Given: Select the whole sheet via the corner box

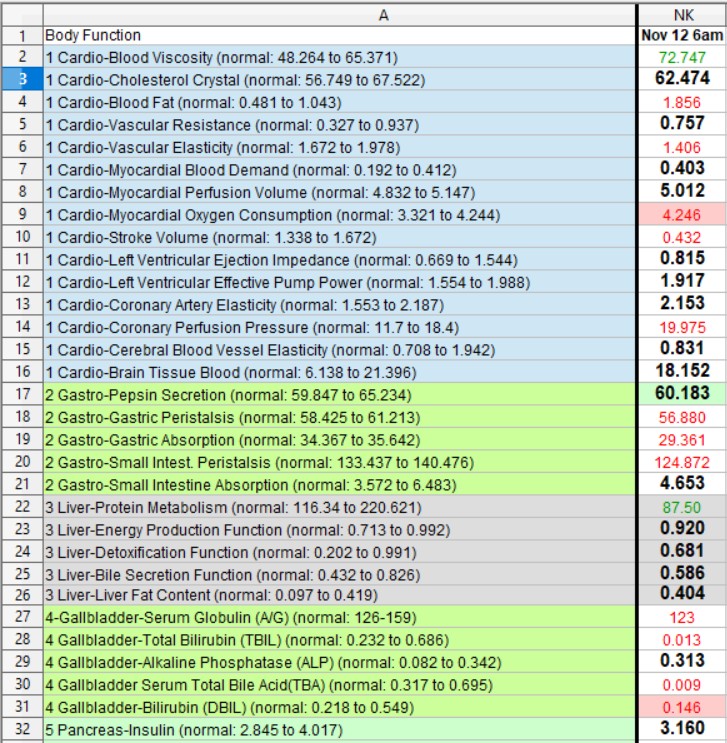Looking at the screenshot, I should (x=21, y=14).
